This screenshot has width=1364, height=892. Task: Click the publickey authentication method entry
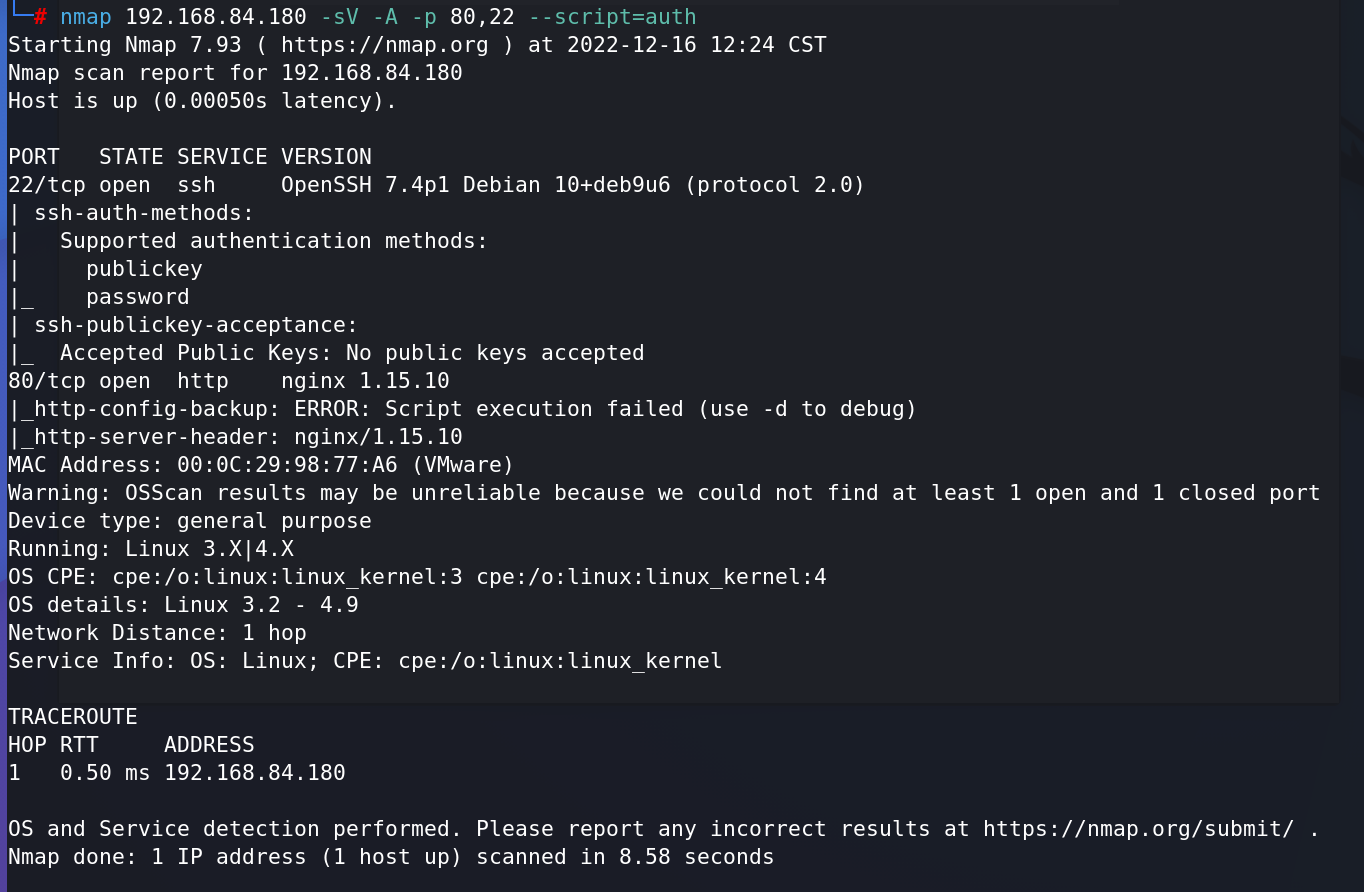click(x=144, y=269)
